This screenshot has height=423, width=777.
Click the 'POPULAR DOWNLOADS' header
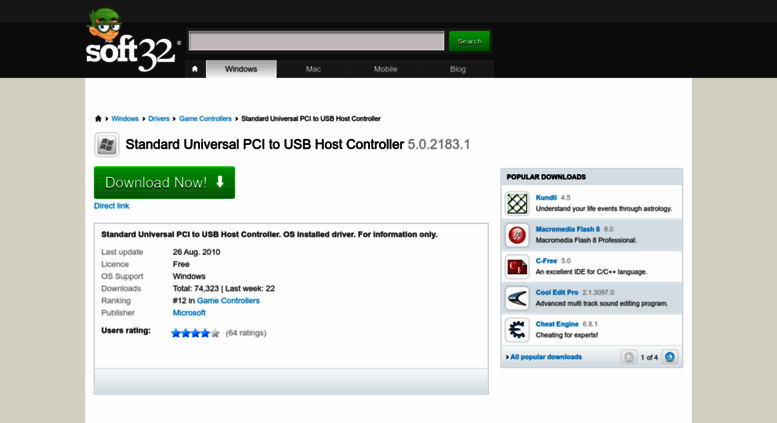546,177
